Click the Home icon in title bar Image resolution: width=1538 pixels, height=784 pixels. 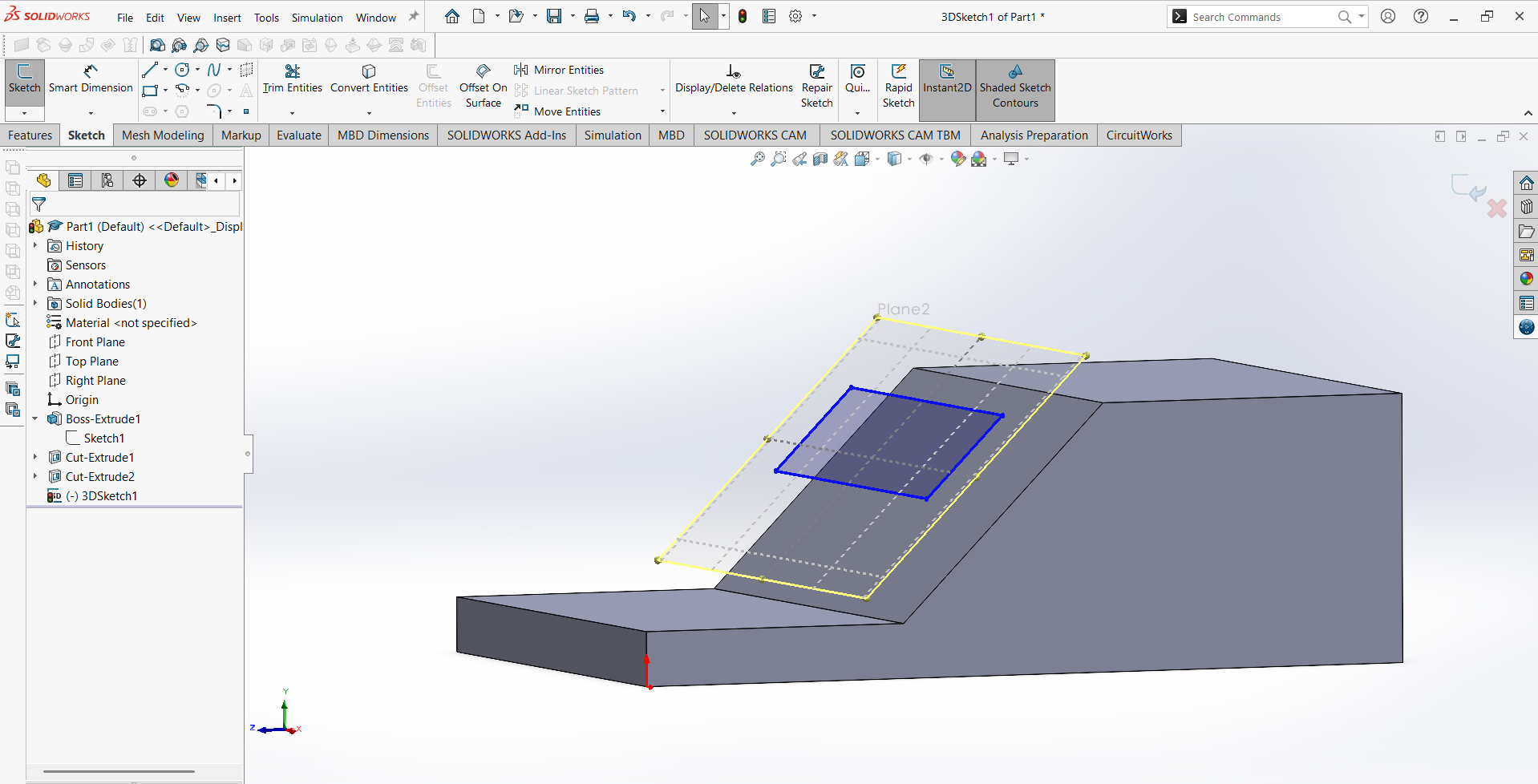452,16
